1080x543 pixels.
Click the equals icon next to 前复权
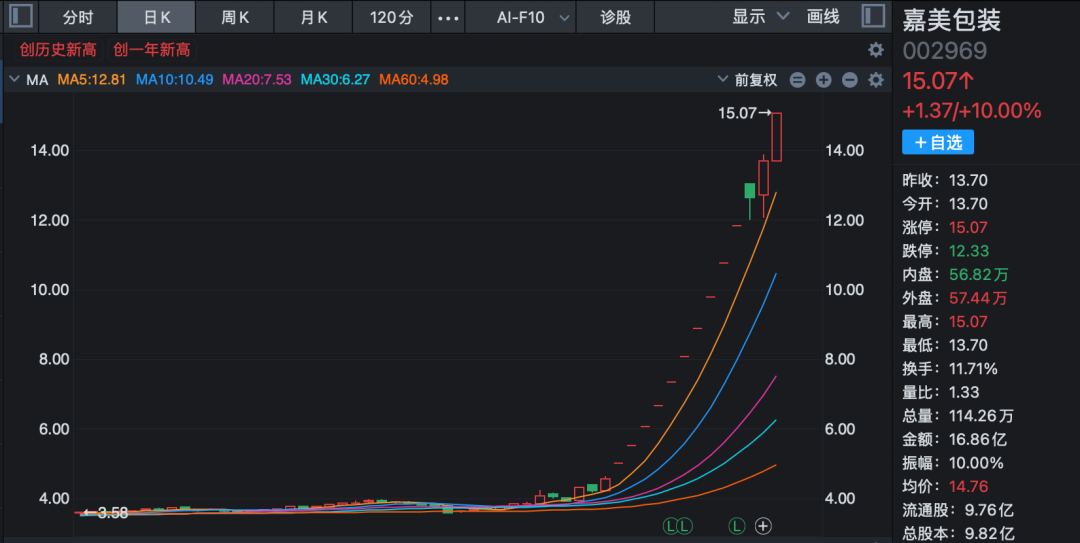797,80
